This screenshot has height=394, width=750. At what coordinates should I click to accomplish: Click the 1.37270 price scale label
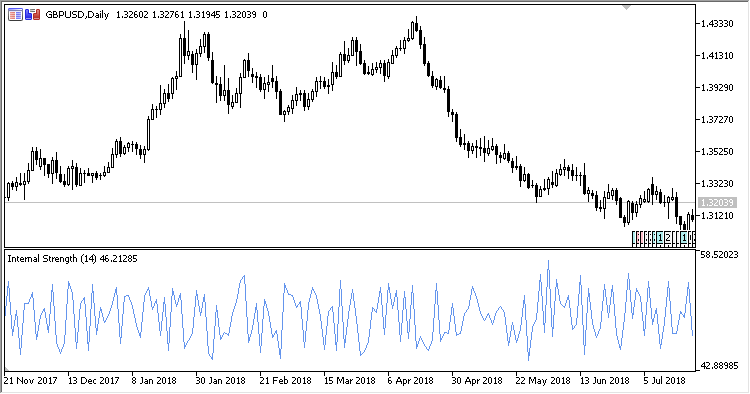tap(717, 120)
